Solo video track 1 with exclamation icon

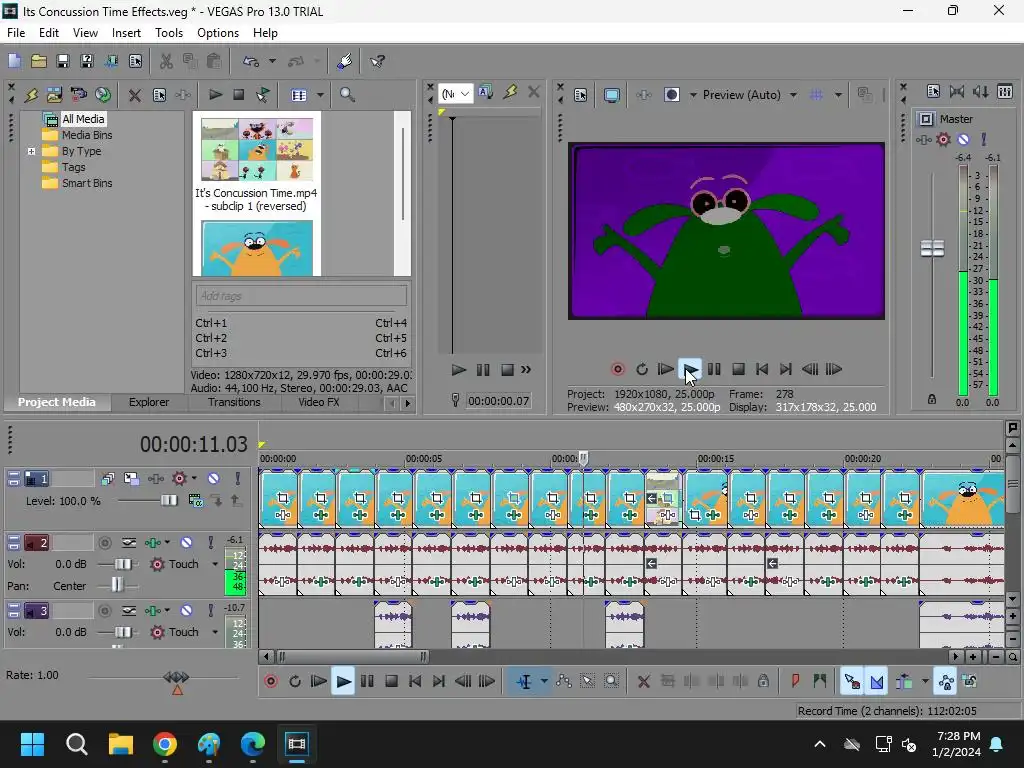pyautogui.click(x=238, y=479)
